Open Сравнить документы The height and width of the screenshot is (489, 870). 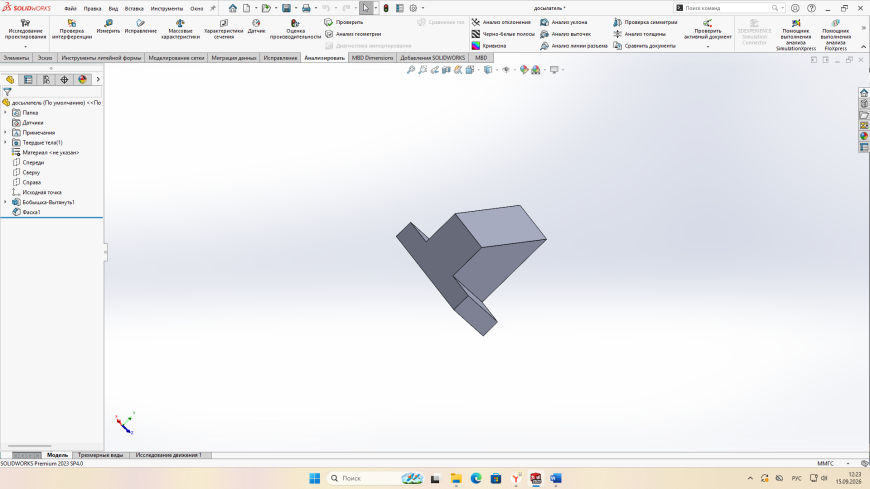click(x=644, y=46)
